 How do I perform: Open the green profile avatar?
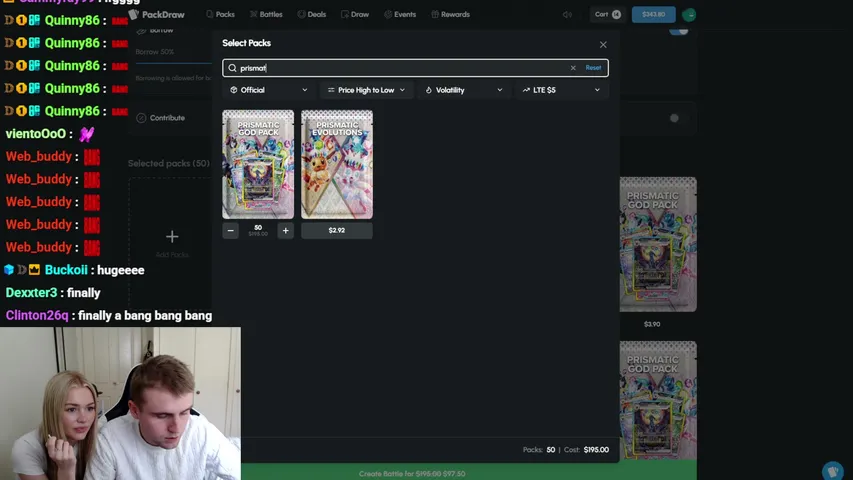click(689, 15)
